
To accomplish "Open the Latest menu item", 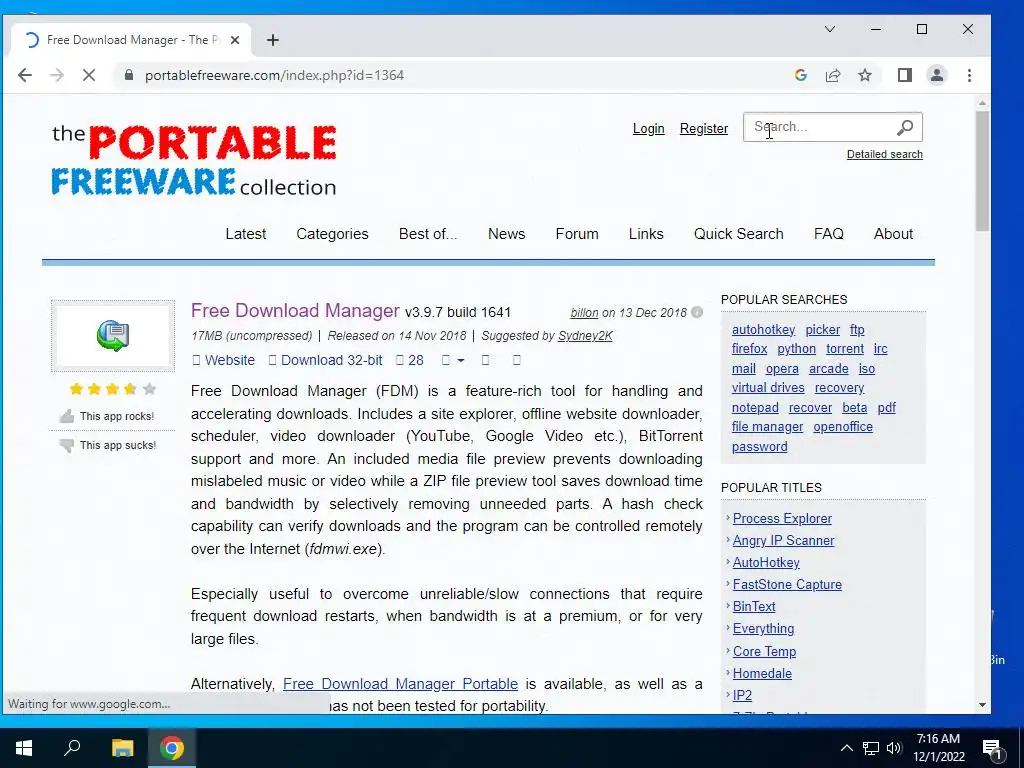I will [246, 234].
